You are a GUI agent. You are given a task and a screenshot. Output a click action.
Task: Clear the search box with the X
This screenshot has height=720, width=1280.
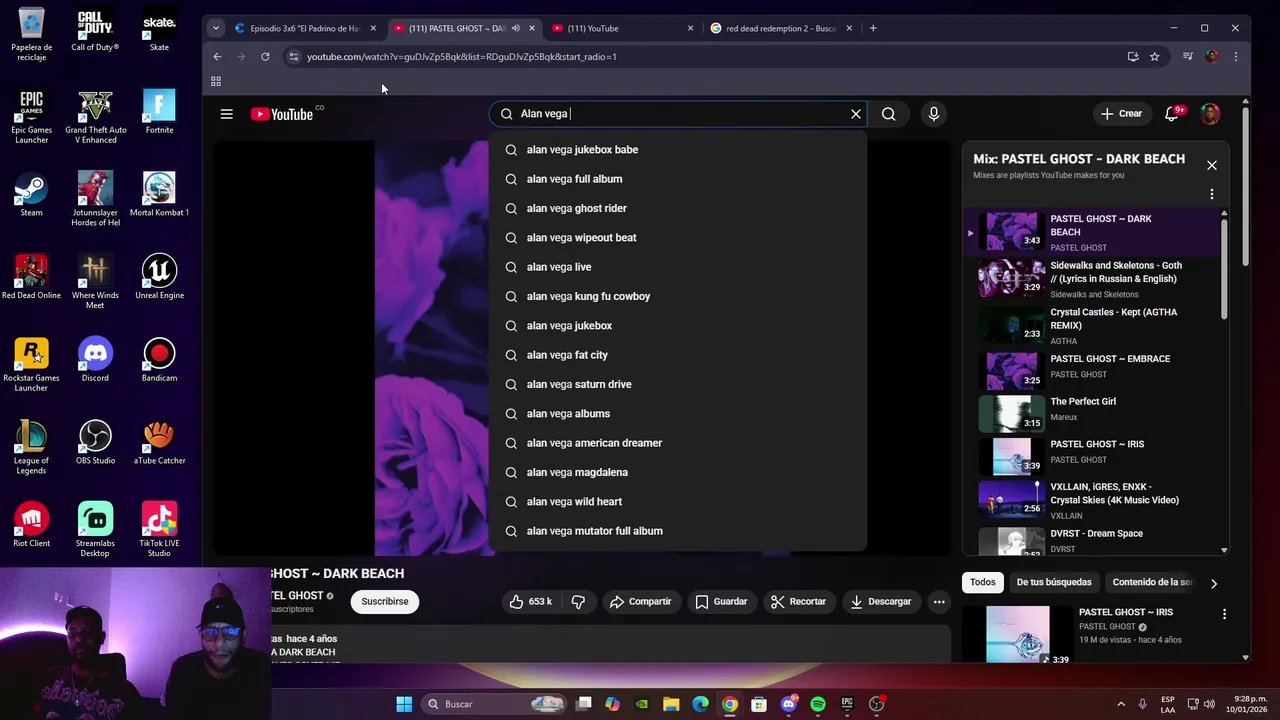[x=856, y=114]
